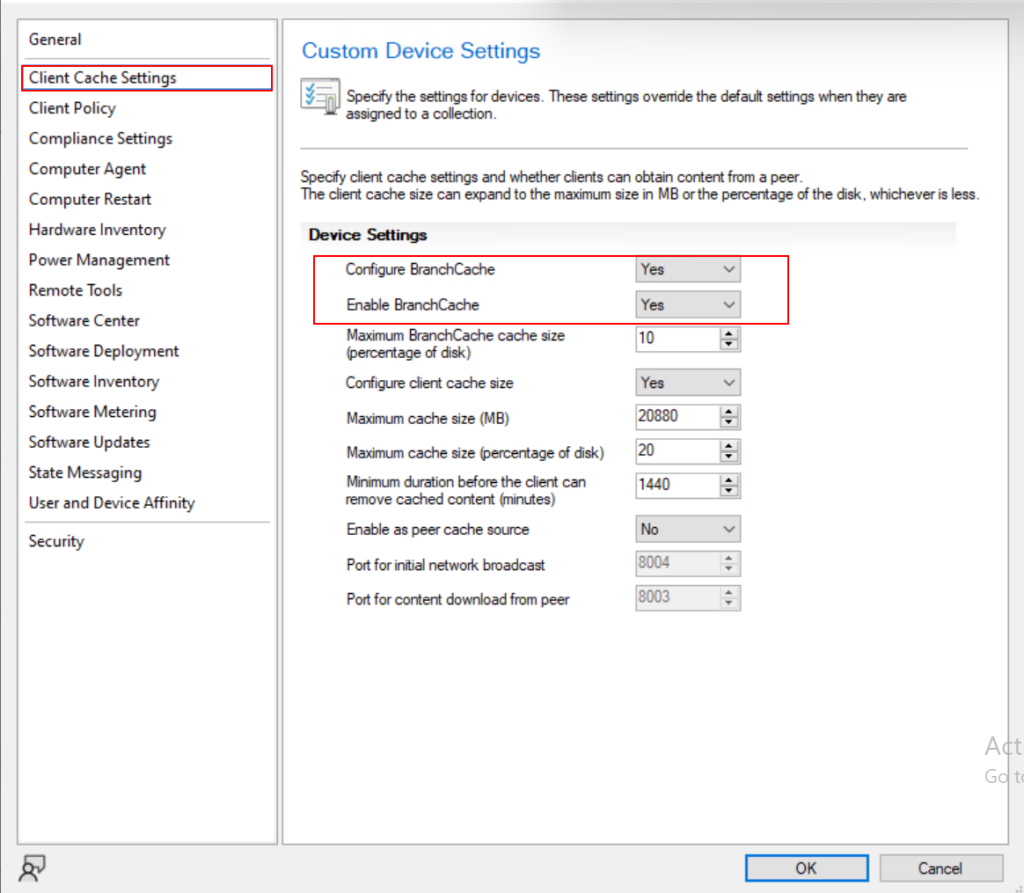
Task: Increase Maximum BranchCache cache size with up arrow
Action: pos(730,333)
